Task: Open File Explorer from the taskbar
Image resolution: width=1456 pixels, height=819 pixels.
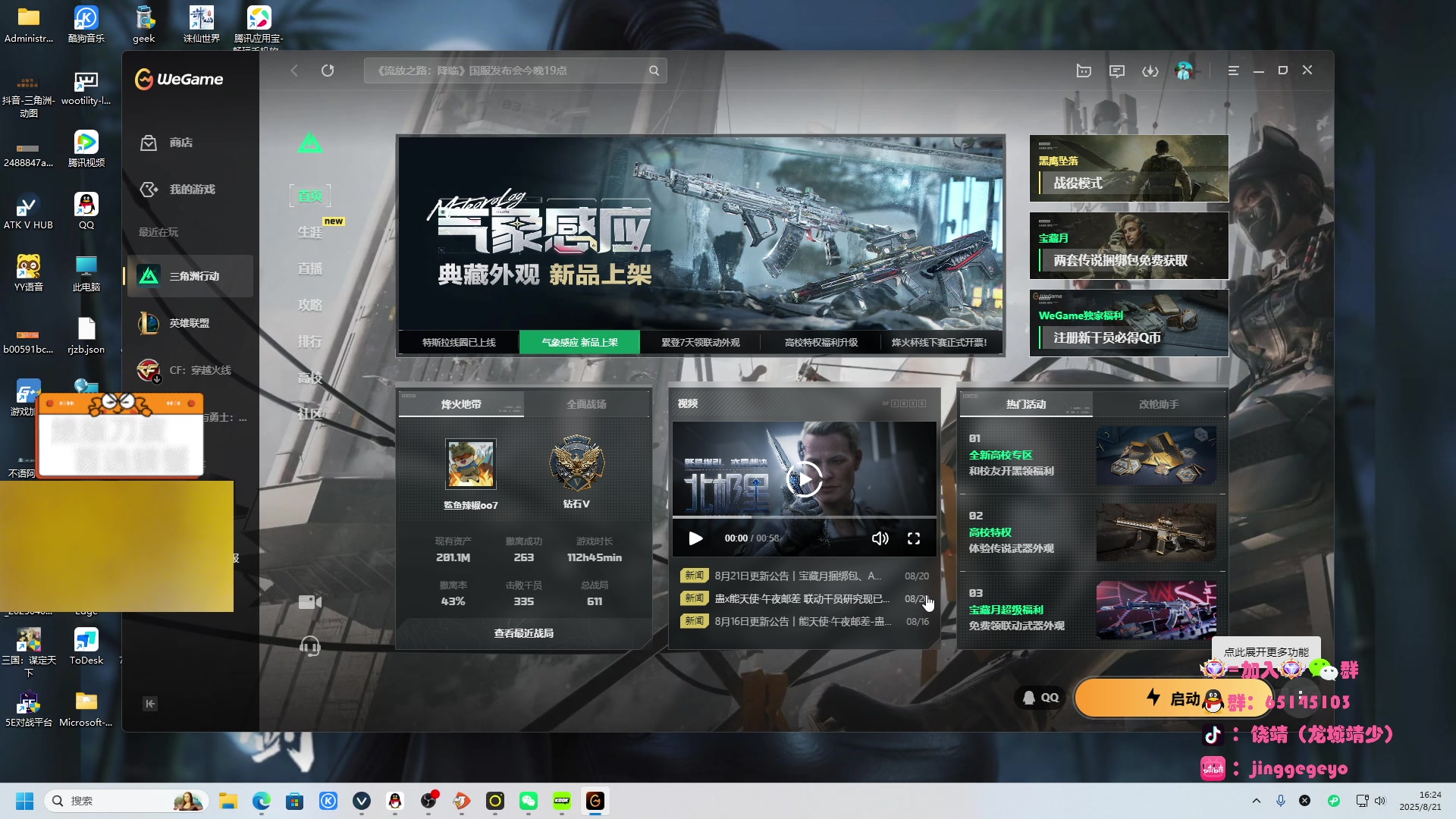Action: click(x=228, y=801)
